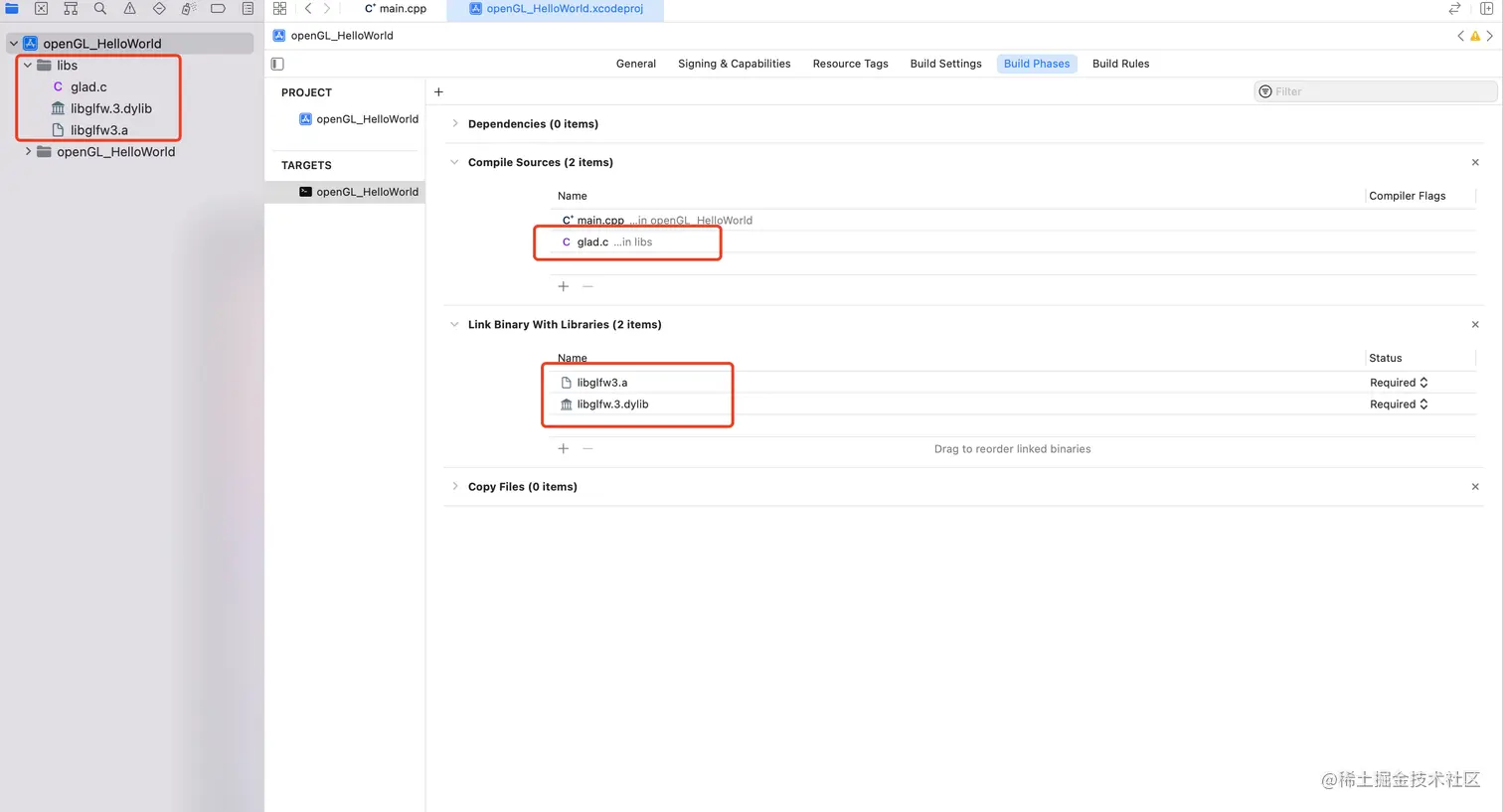Change libglfw3.a Required status dropdown
Screen dimensions: 1503x812
tap(1399, 383)
